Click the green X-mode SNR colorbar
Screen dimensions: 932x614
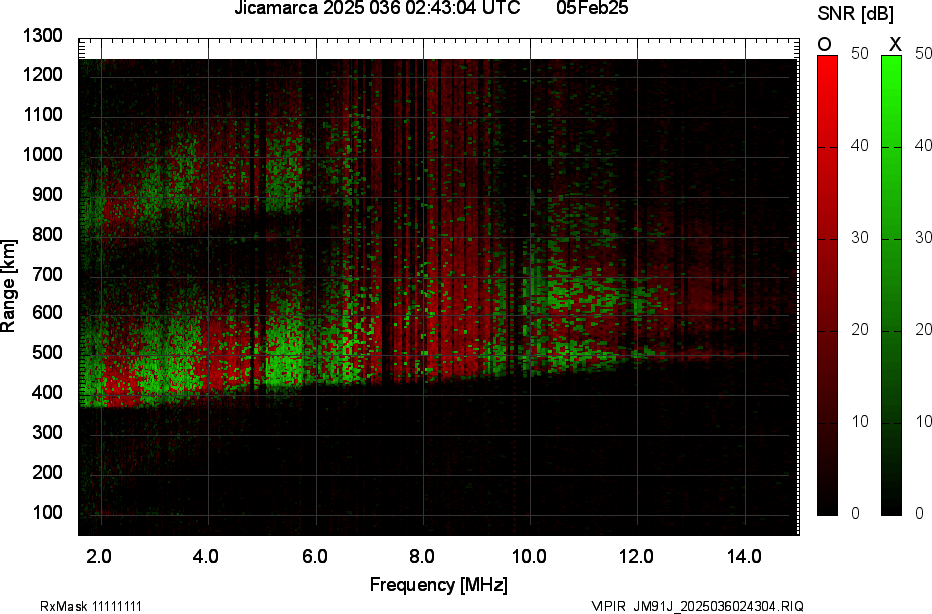891,285
